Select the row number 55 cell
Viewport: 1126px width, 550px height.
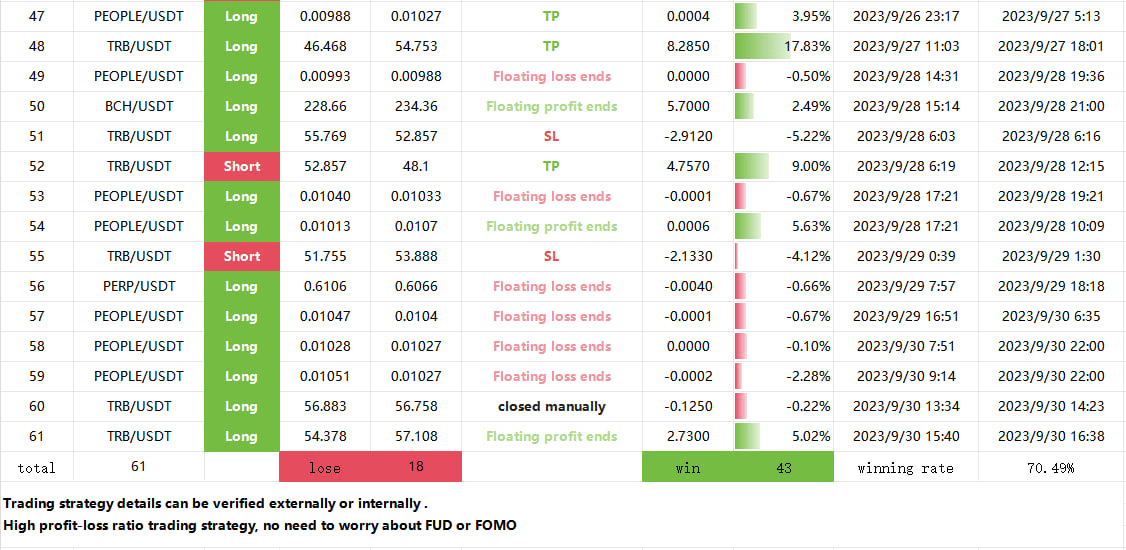tap(37, 256)
